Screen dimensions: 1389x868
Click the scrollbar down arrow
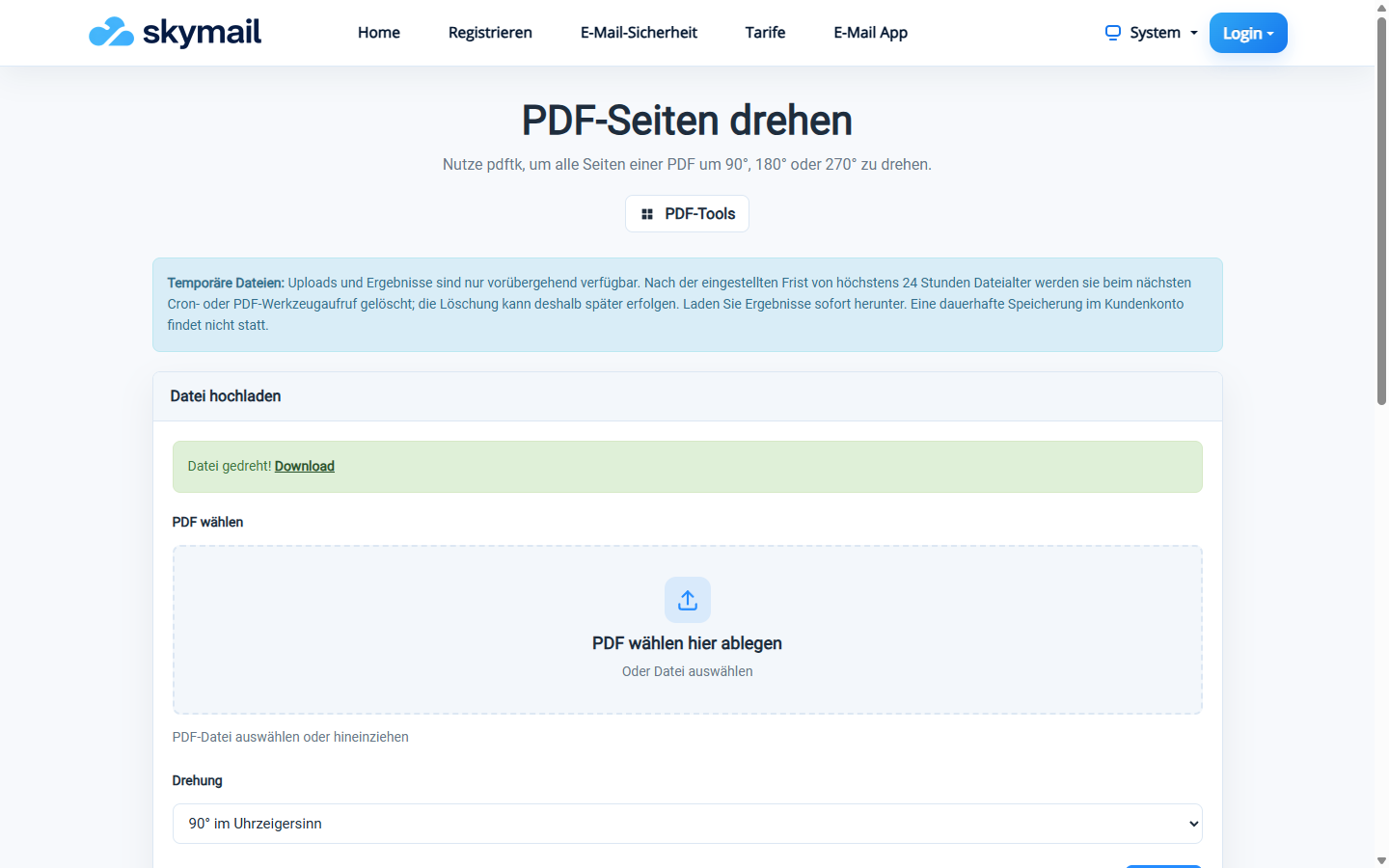click(x=1381, y=860)
